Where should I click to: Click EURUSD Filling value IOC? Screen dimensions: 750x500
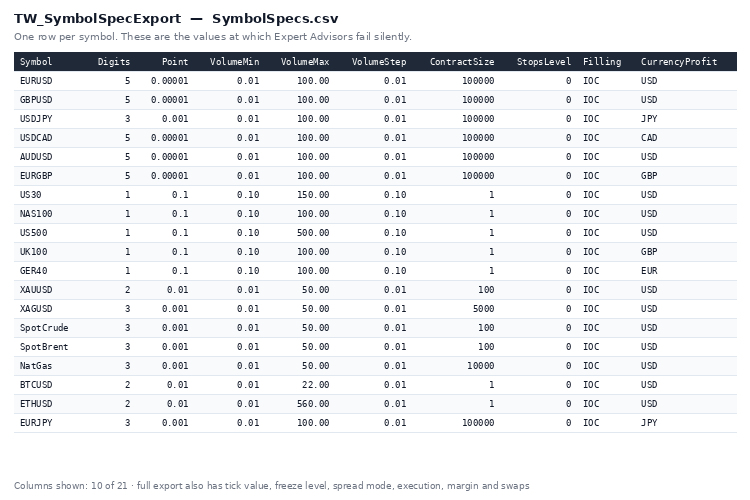pos(591,81)
